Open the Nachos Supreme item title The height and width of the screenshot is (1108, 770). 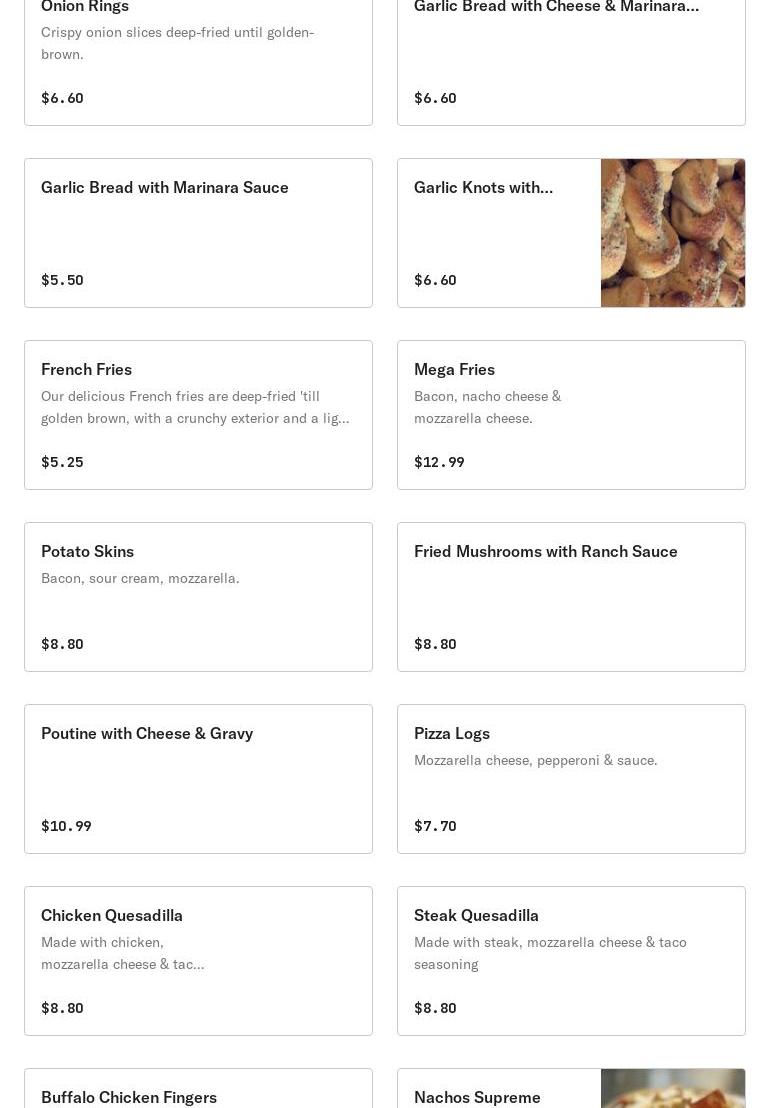click(477, 1097)
